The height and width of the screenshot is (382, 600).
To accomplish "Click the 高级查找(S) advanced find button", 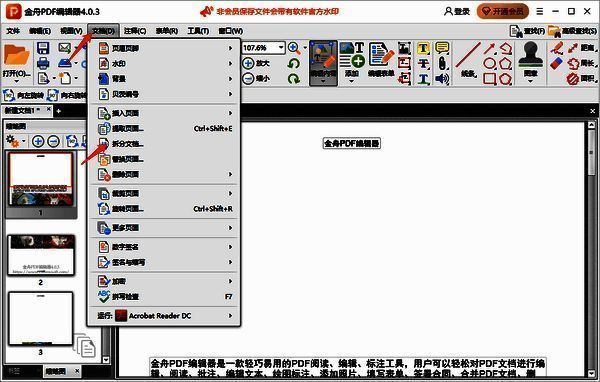I will click(572, 31).
